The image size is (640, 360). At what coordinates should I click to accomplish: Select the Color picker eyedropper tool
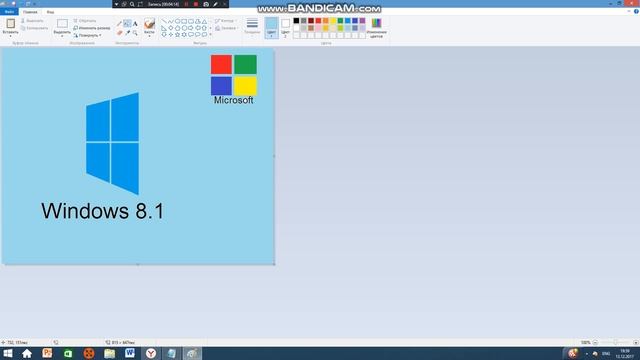pyautogui.click(x=127, y=33)
